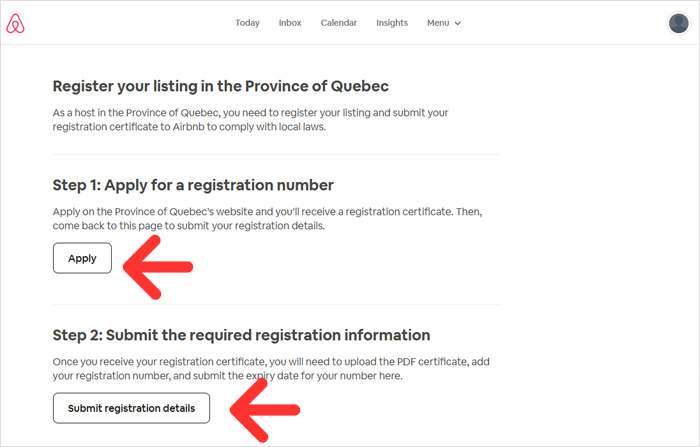Open the Menu dropdown in navigation
The image size is (700, 447).
[x=444, y=23]
